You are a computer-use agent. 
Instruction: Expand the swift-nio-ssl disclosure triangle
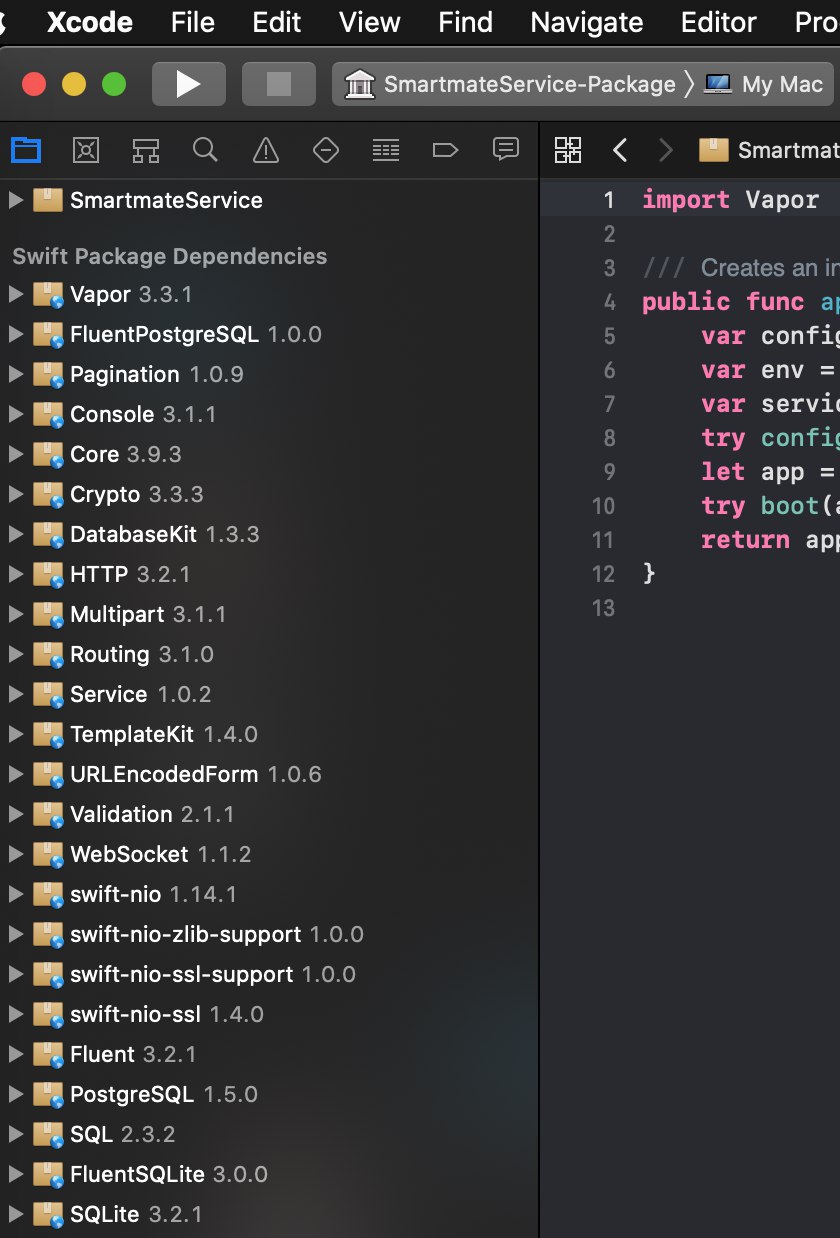(15, 1014)
